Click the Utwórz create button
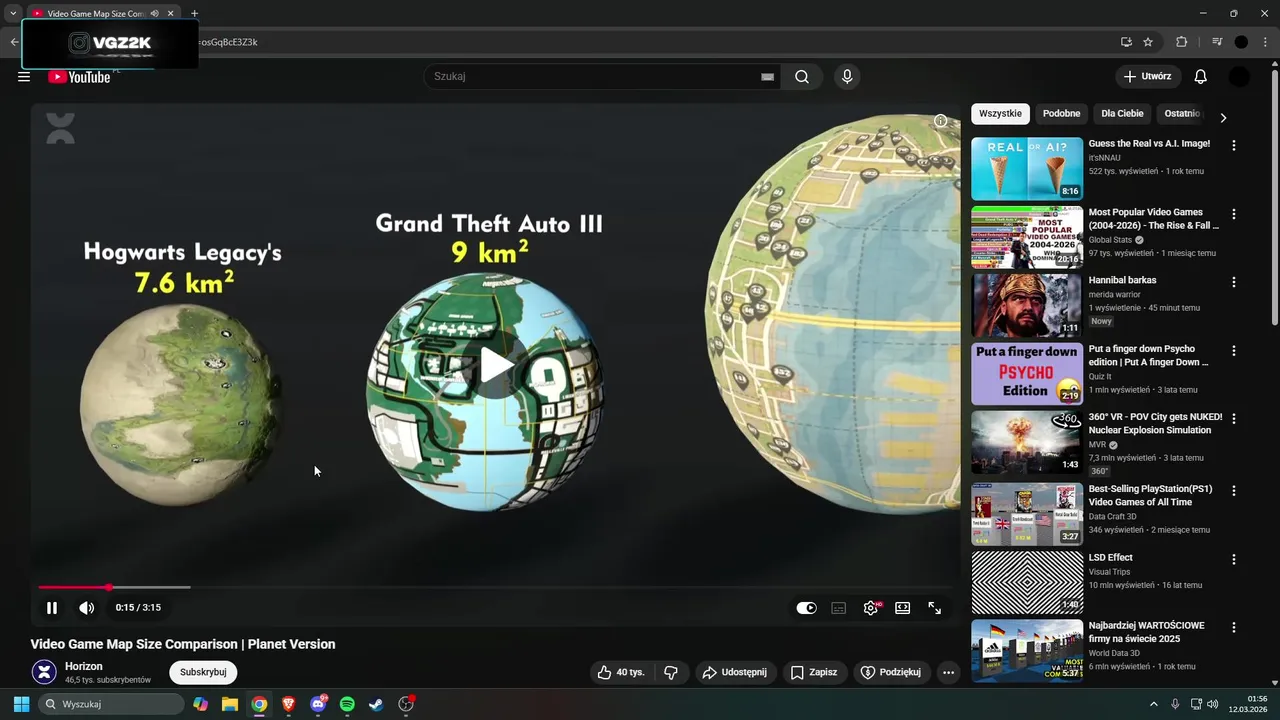Viewport: 1280px width, 720px height. click(x=1148, y=77)
